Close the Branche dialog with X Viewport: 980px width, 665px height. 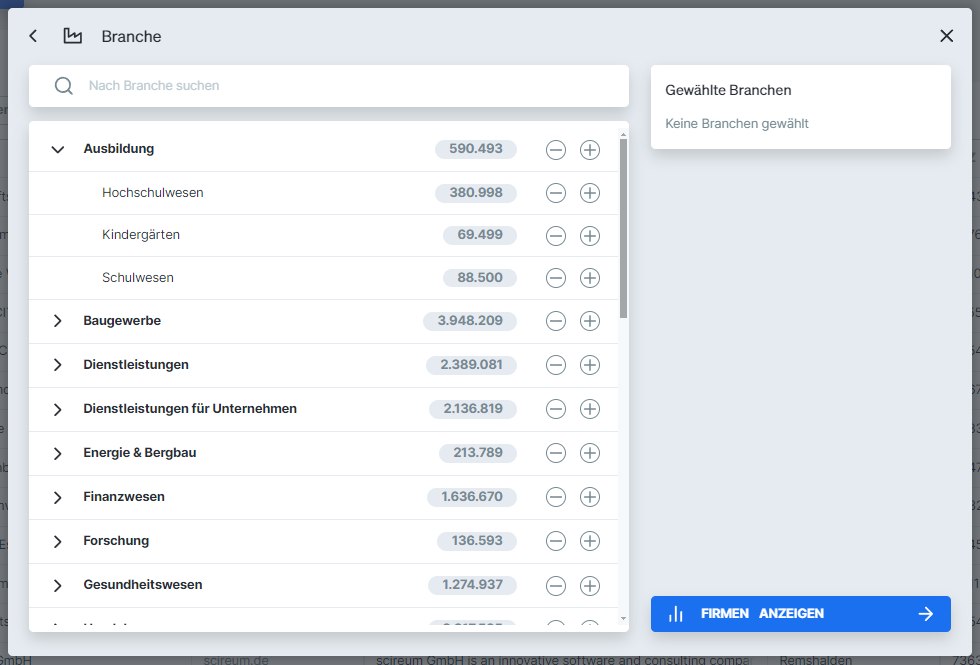[946, 36]
